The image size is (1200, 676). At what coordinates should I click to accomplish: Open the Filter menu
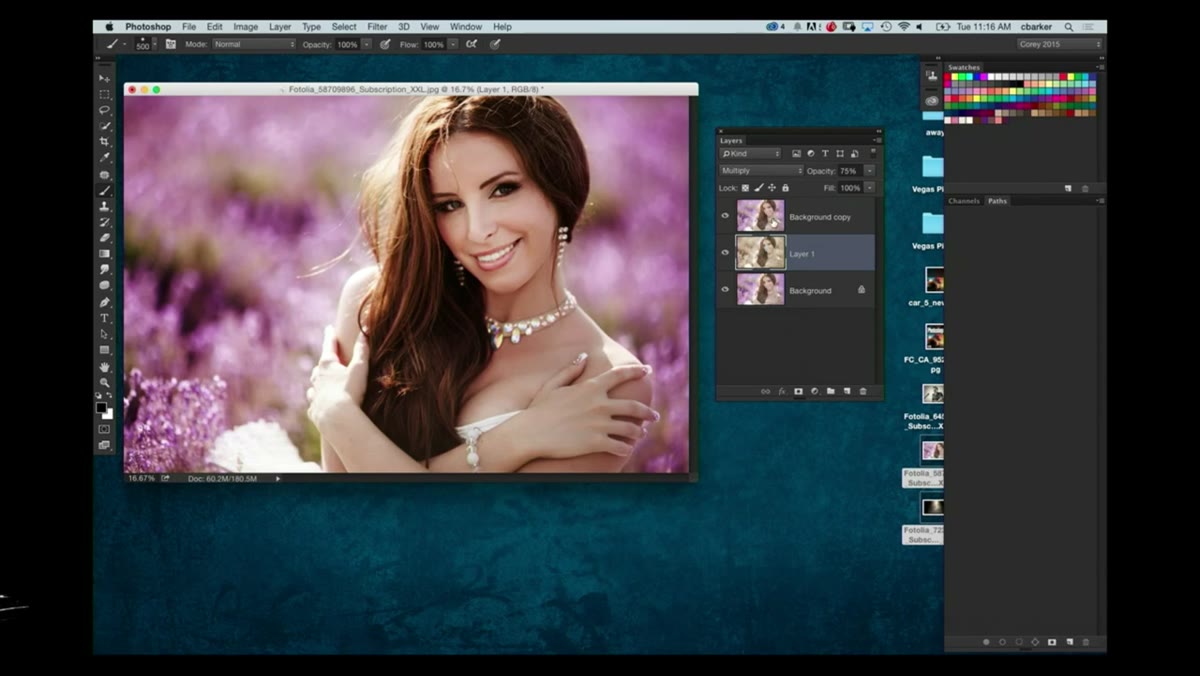377,27
